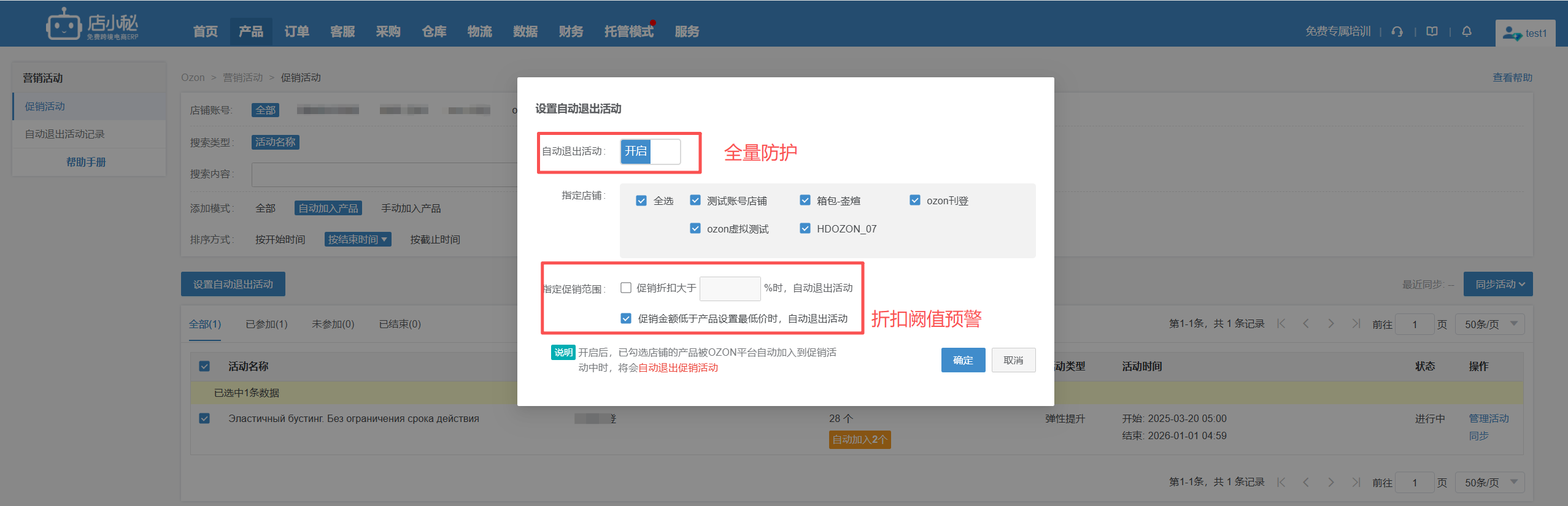Image resolution: width=1568 pixels, height=506 pixels.
Task: Jump to last page icon in top pagination
Action: point(1356,324)
